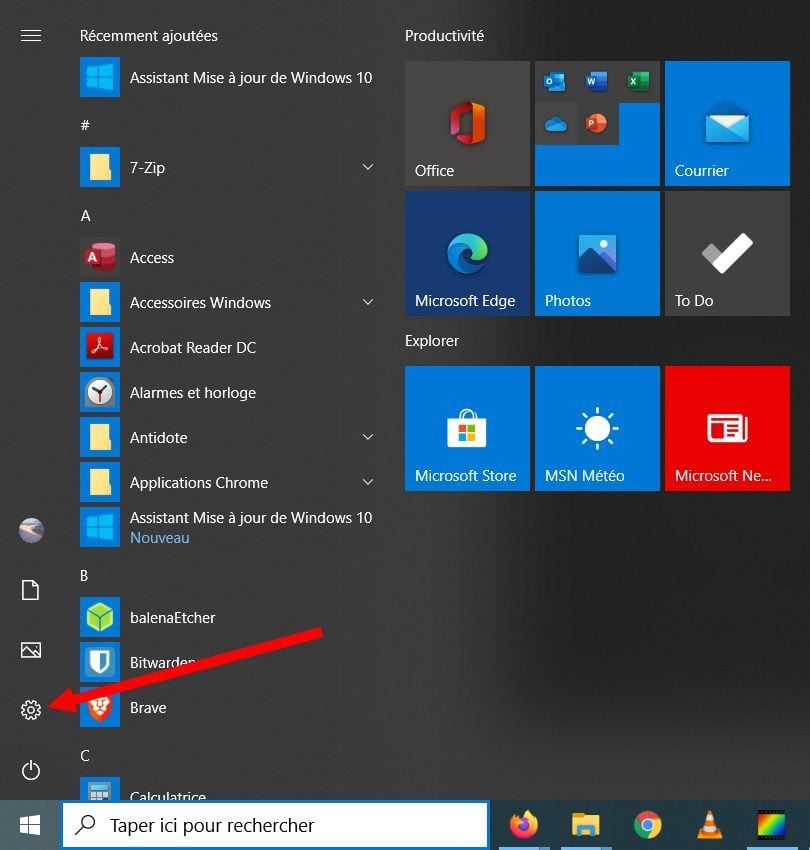The image size is (810, 850).
Task: Click the Power icon in Start sidebar
Action: pos(31,770)
